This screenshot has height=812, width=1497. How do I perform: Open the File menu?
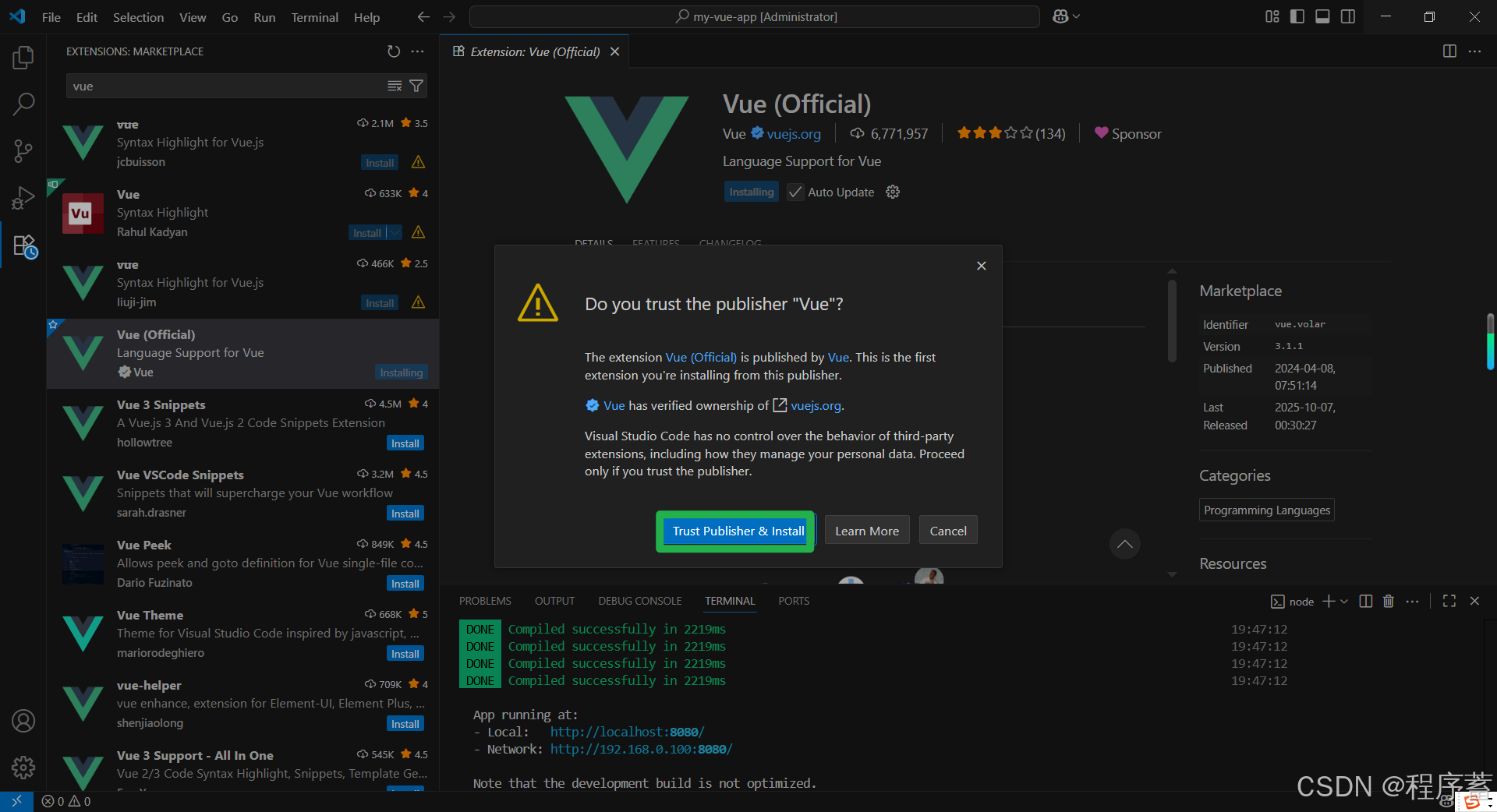[51, 16]
